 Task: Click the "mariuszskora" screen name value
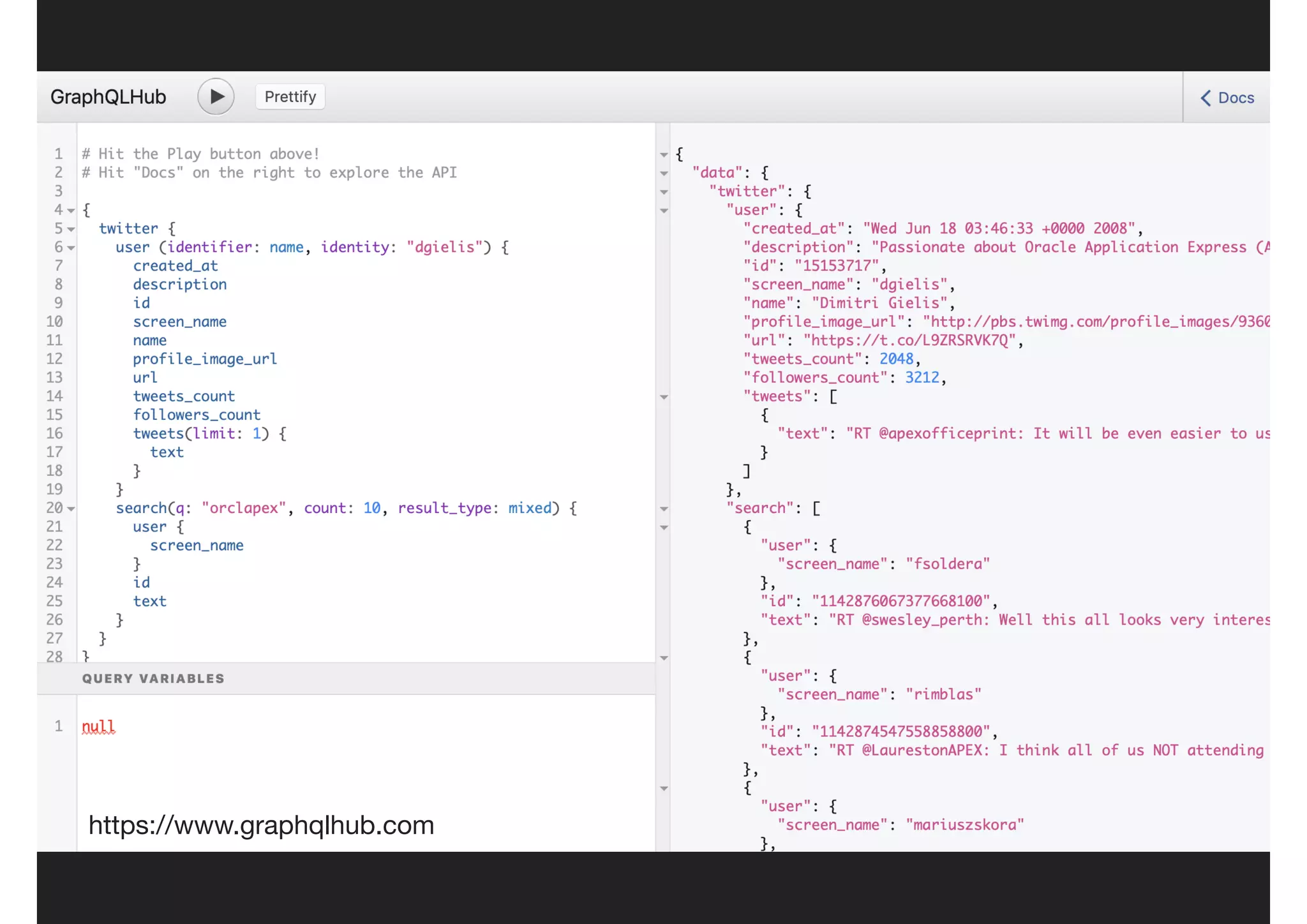tap(965, 824)
